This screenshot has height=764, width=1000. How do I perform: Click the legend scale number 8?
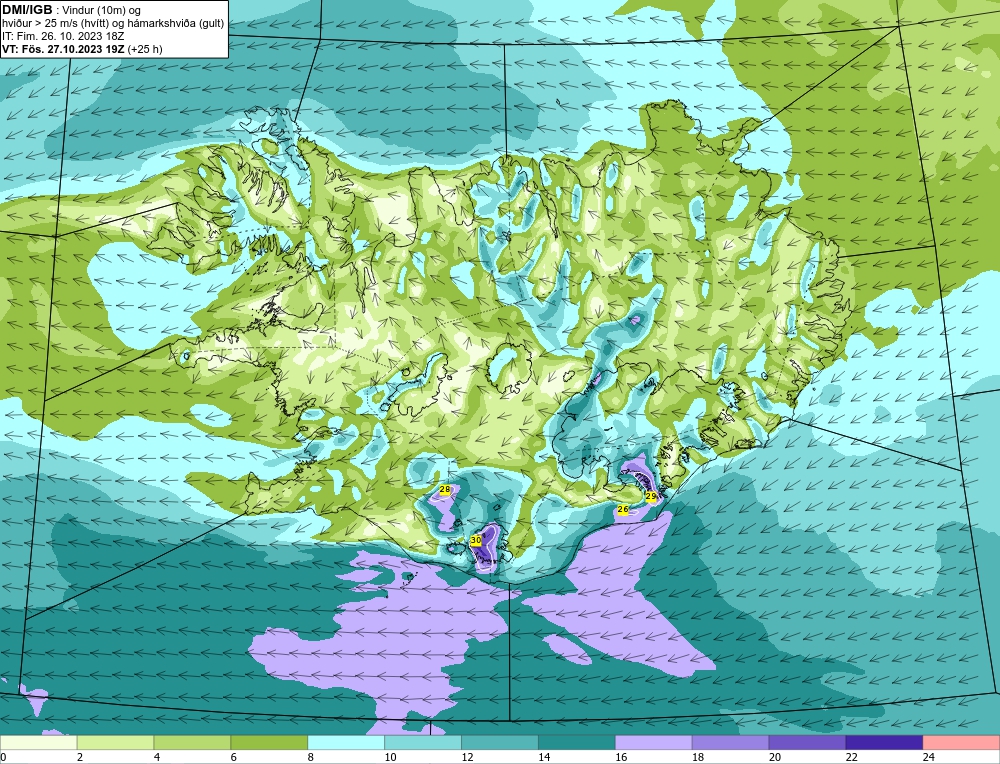(311, 757)
